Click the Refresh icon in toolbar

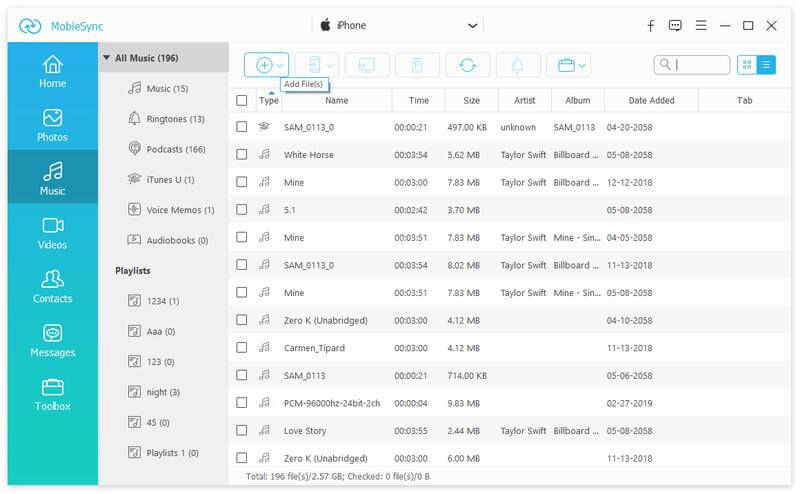[x=467, y=65]
